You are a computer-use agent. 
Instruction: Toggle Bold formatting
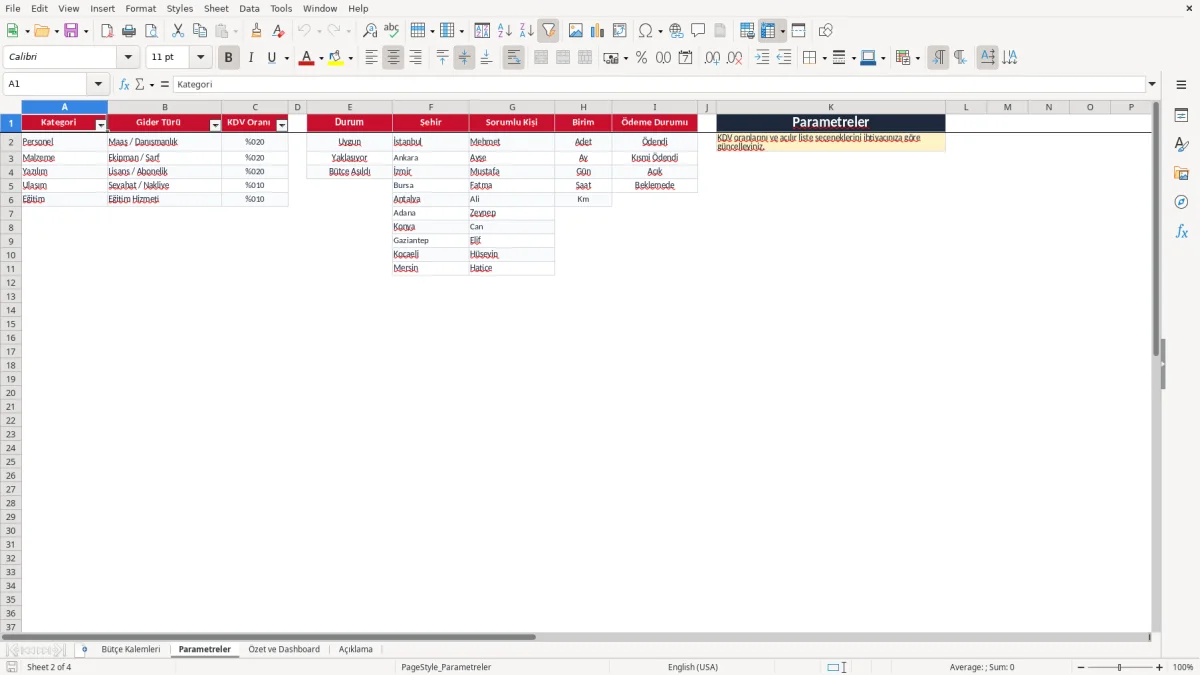[228, 58]
